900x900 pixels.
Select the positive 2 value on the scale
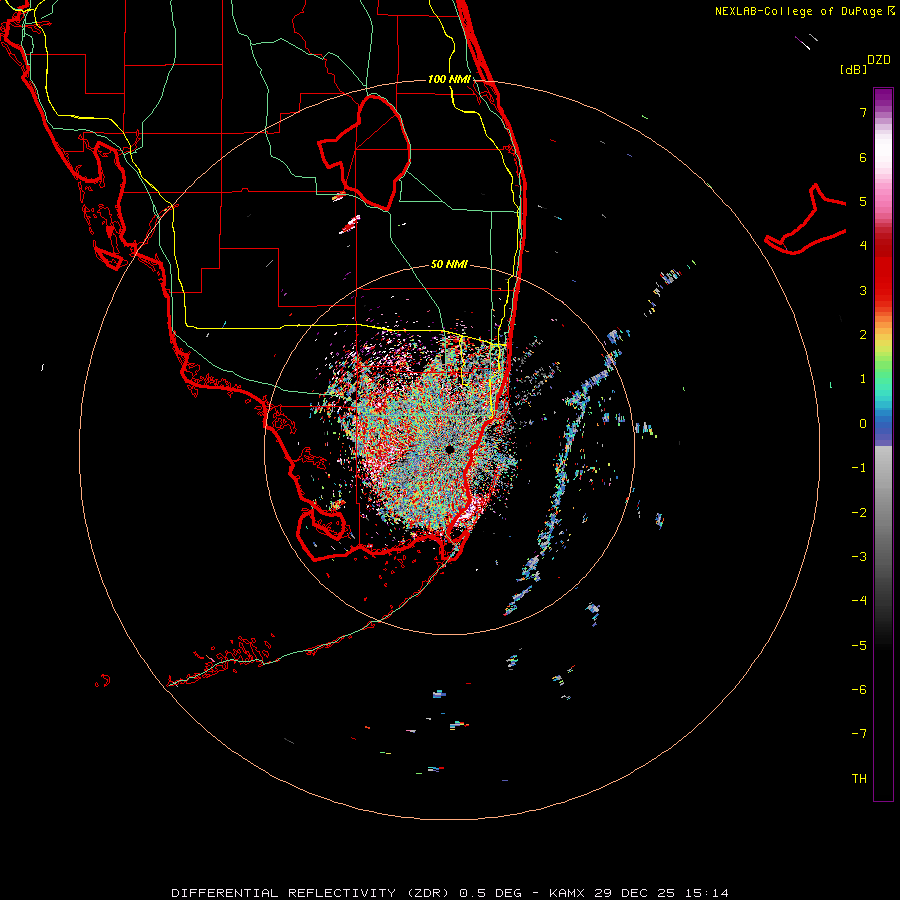point(863,335)
